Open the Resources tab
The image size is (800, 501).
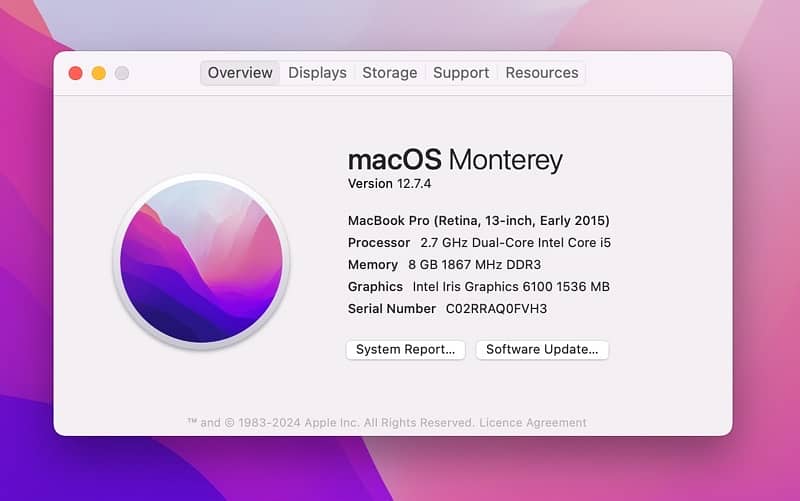(x=542, y=73)
